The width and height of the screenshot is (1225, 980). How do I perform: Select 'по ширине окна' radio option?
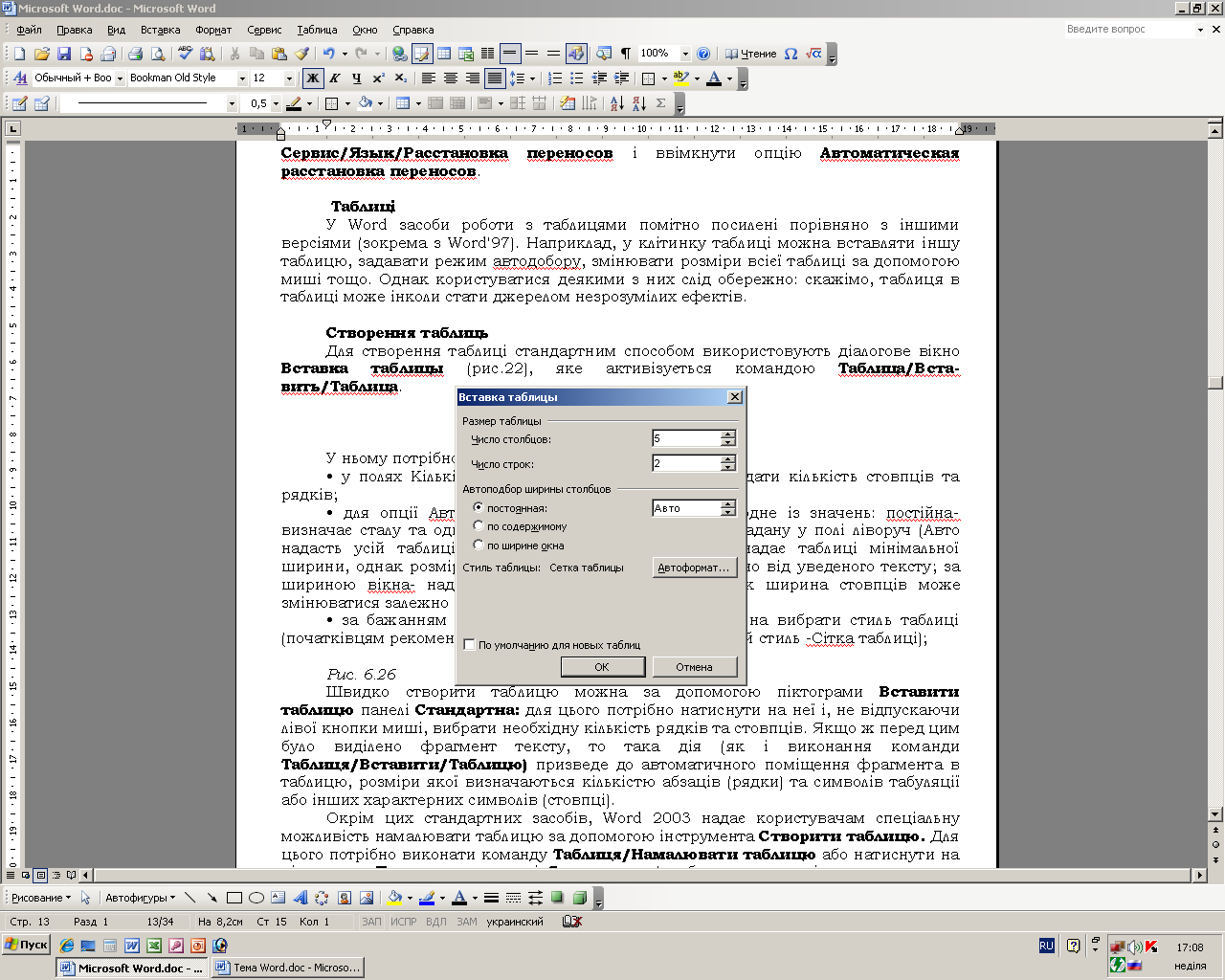[479, 546]
